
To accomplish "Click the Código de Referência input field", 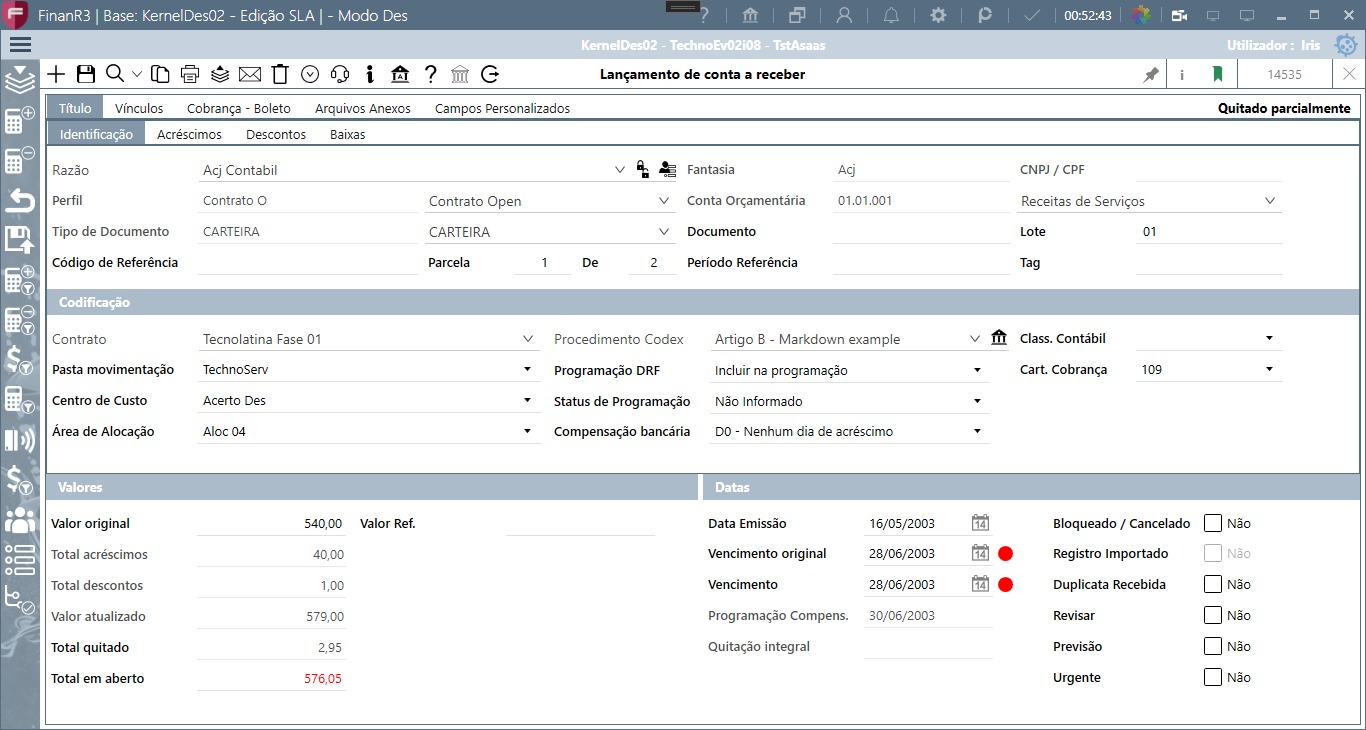I will (308, 262).
